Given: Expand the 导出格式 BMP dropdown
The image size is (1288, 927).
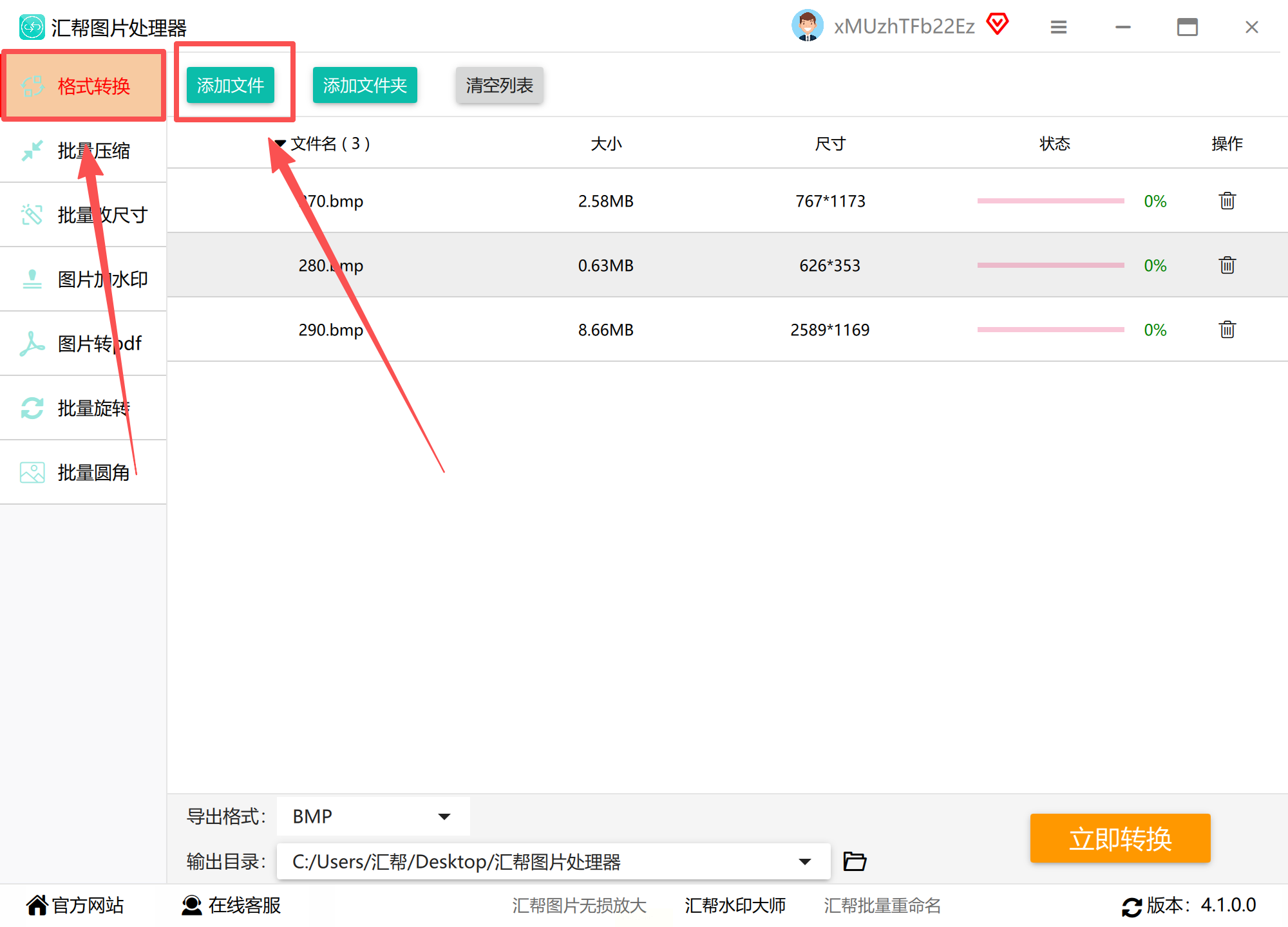Looking at the screenshot, I should (444, 816).
